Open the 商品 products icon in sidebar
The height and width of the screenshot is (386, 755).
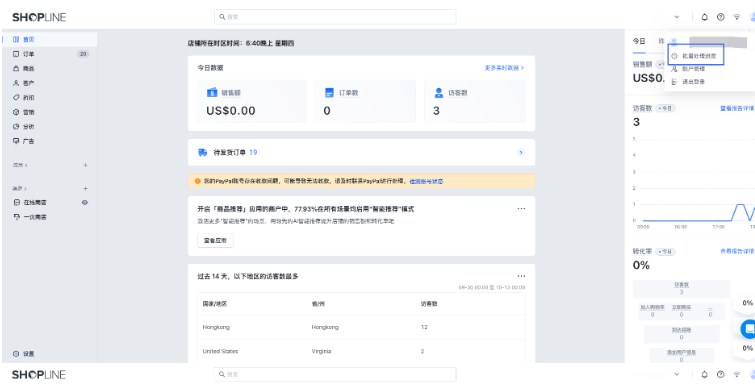coord(16,68)
